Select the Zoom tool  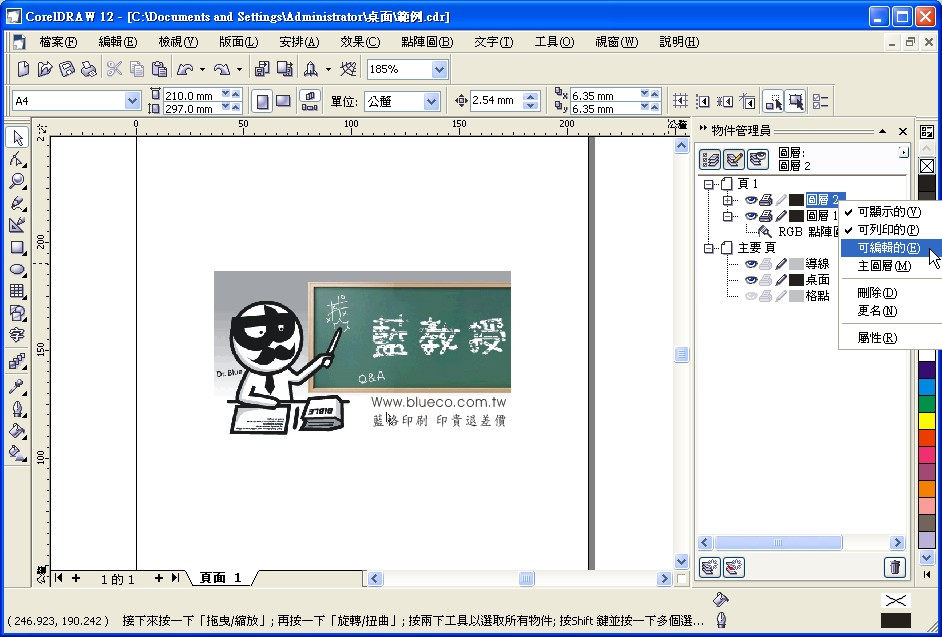coord(17,181)
